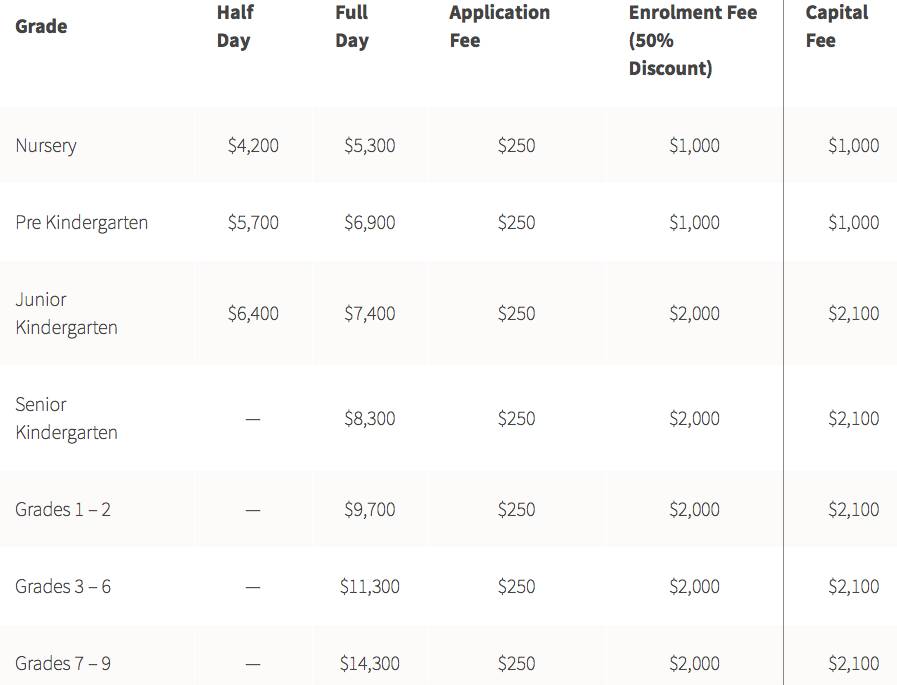Select the Nursery row label

[46, 146]
